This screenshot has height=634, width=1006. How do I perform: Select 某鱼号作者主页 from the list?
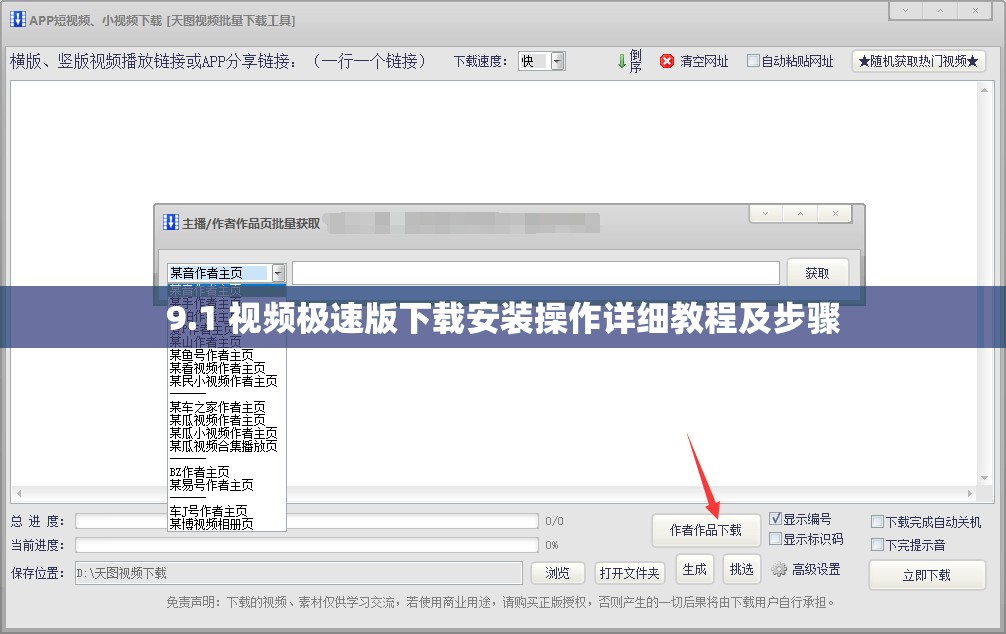coord(211,355)
